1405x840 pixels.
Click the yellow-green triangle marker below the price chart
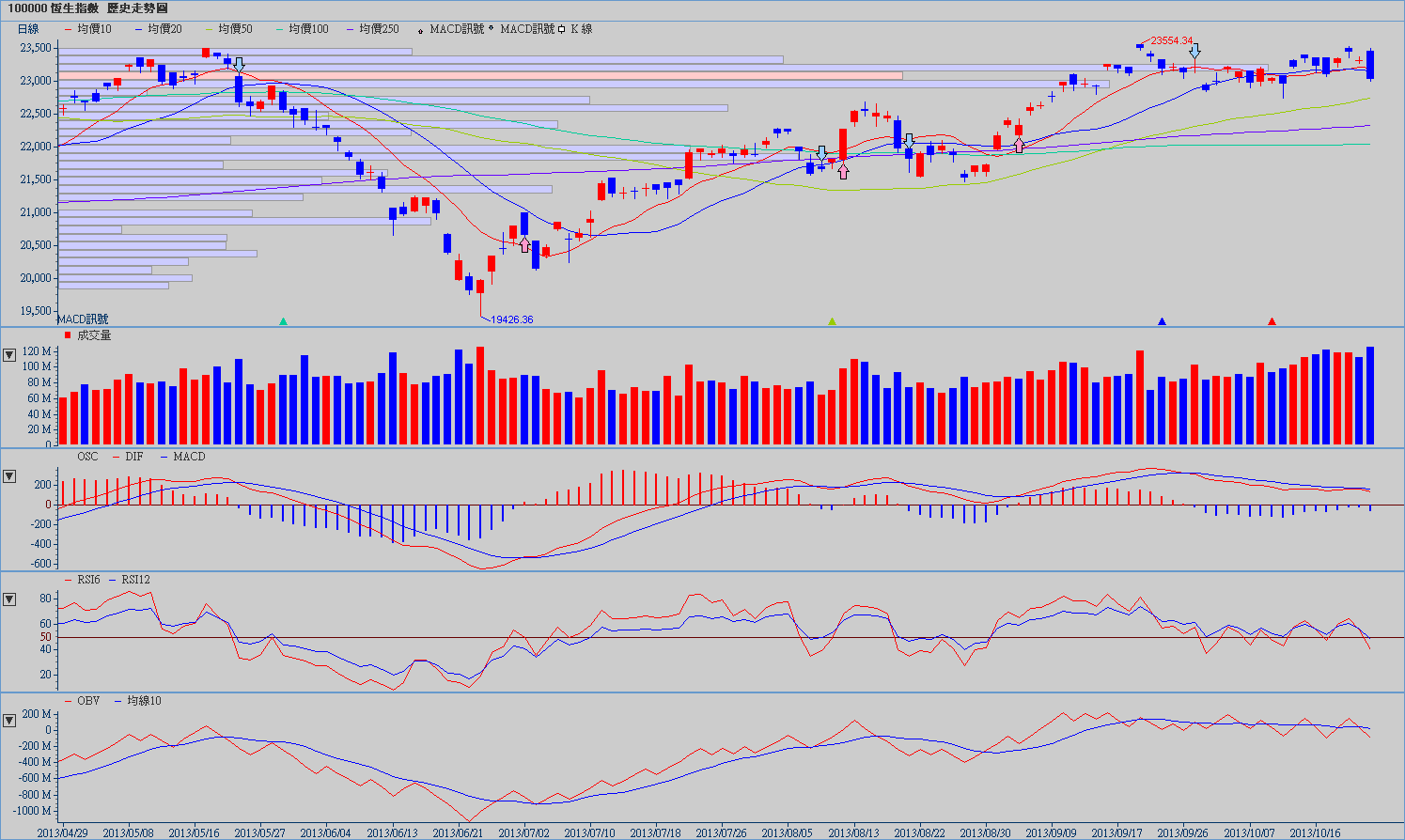pos(832,321)
